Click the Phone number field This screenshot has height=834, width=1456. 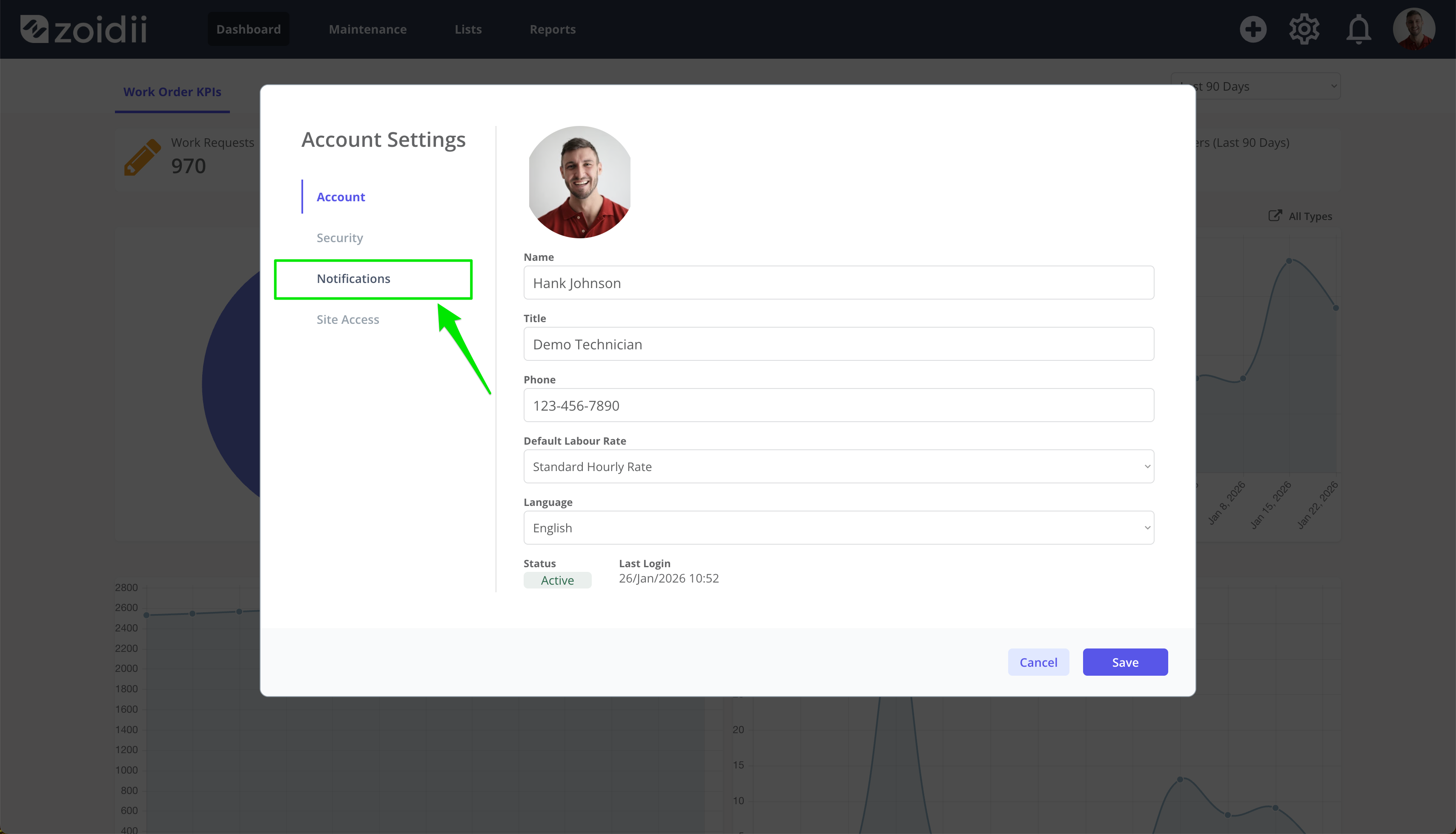(838, 405)
